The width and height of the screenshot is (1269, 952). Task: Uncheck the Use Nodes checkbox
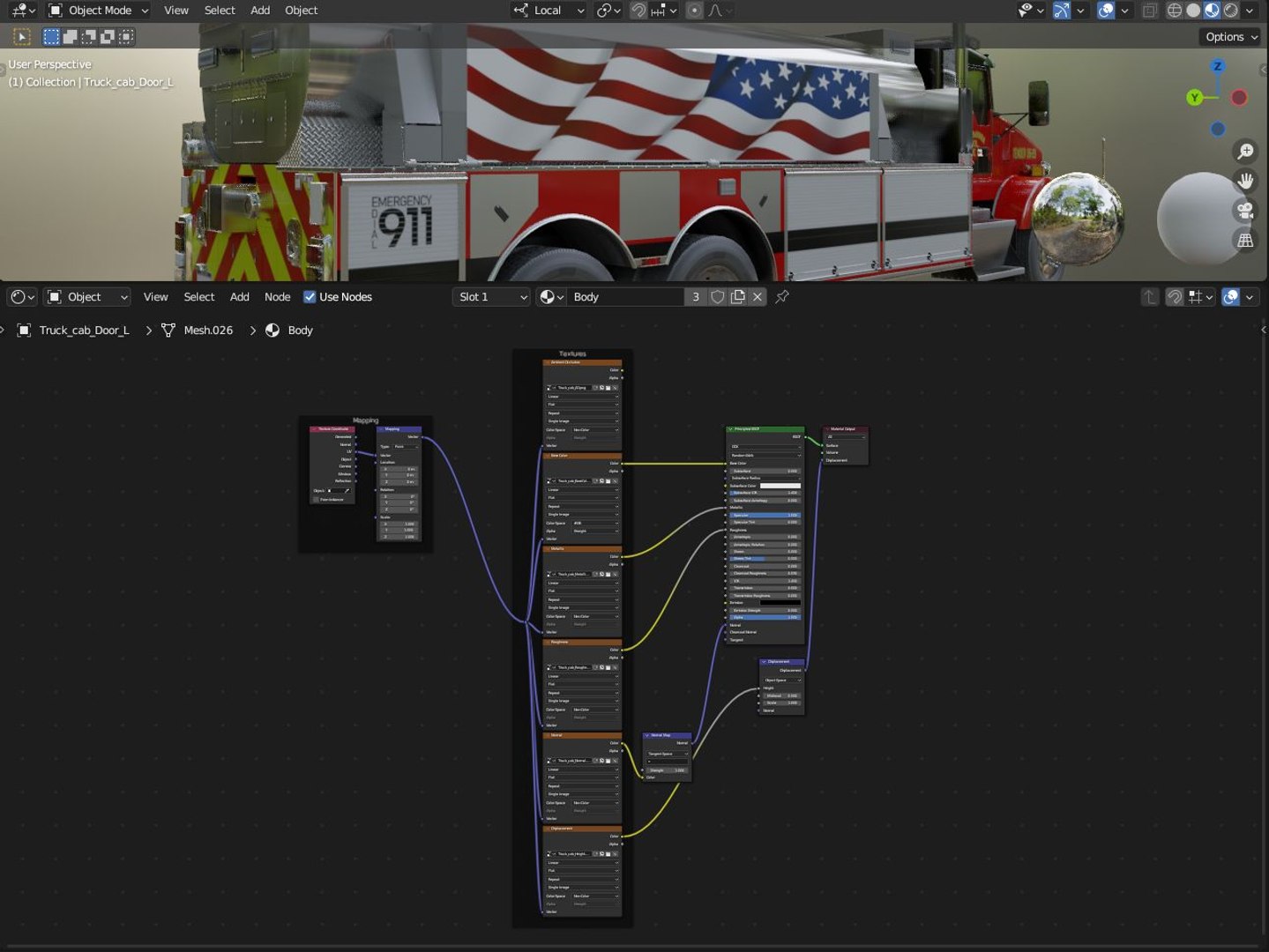click(x=310, y=297)
